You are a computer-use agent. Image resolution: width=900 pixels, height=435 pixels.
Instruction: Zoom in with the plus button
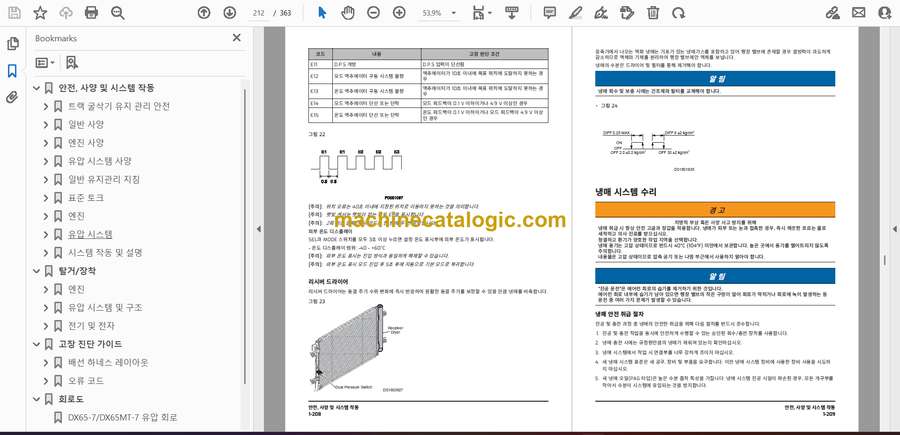tap(399, 13)
